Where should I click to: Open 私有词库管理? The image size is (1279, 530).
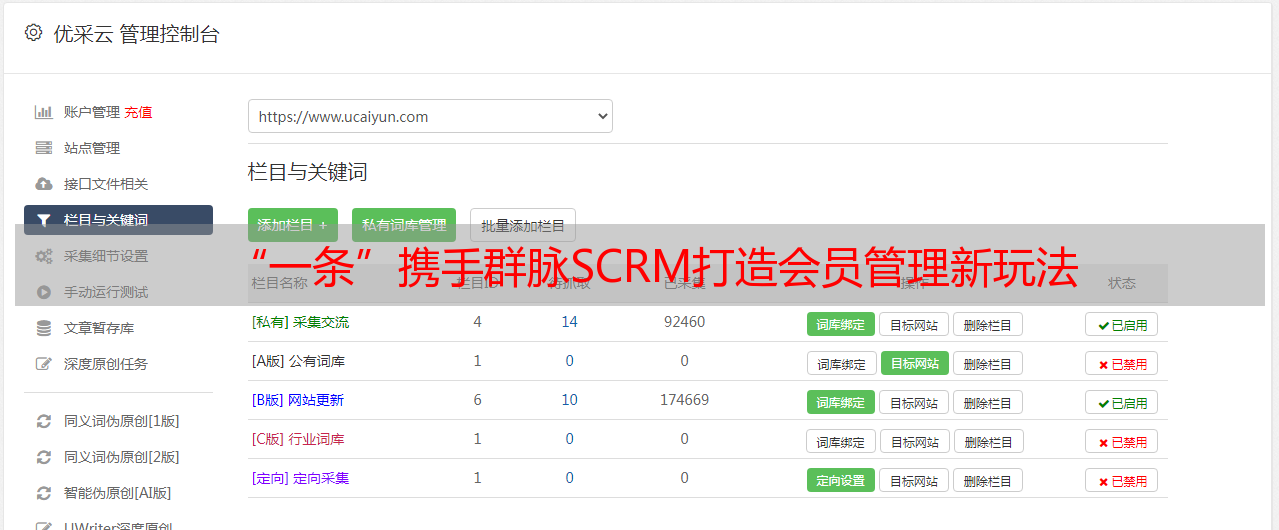[404, 225]
